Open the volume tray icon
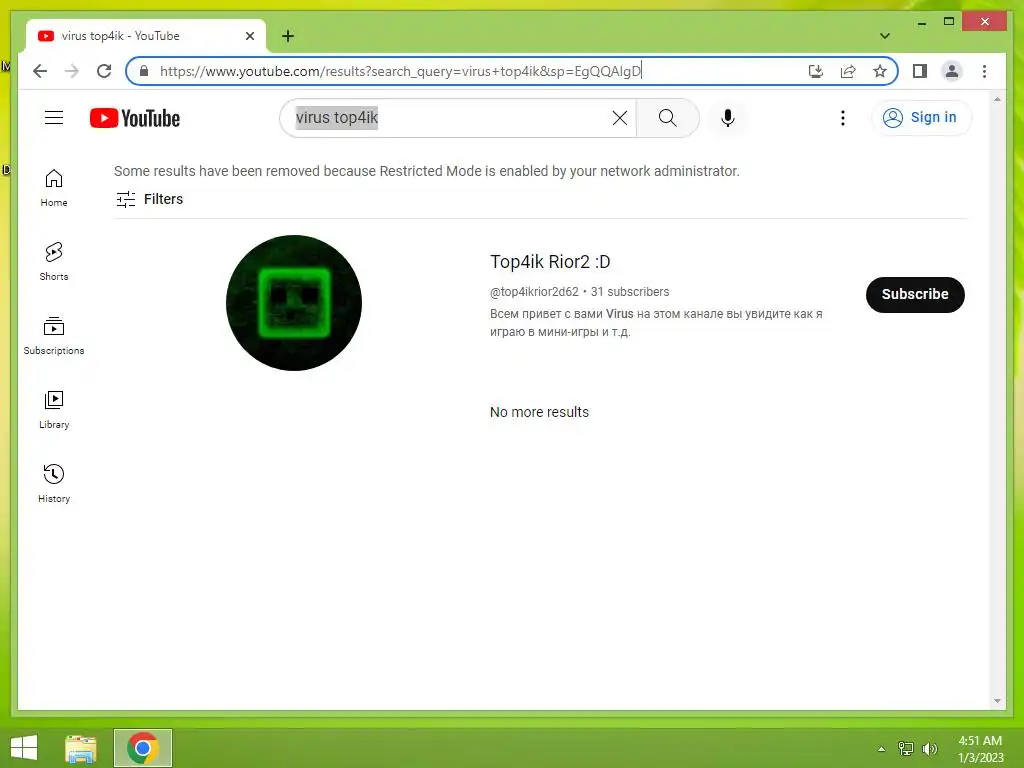Screen dimensions: 1024x768 click(929, 749)
